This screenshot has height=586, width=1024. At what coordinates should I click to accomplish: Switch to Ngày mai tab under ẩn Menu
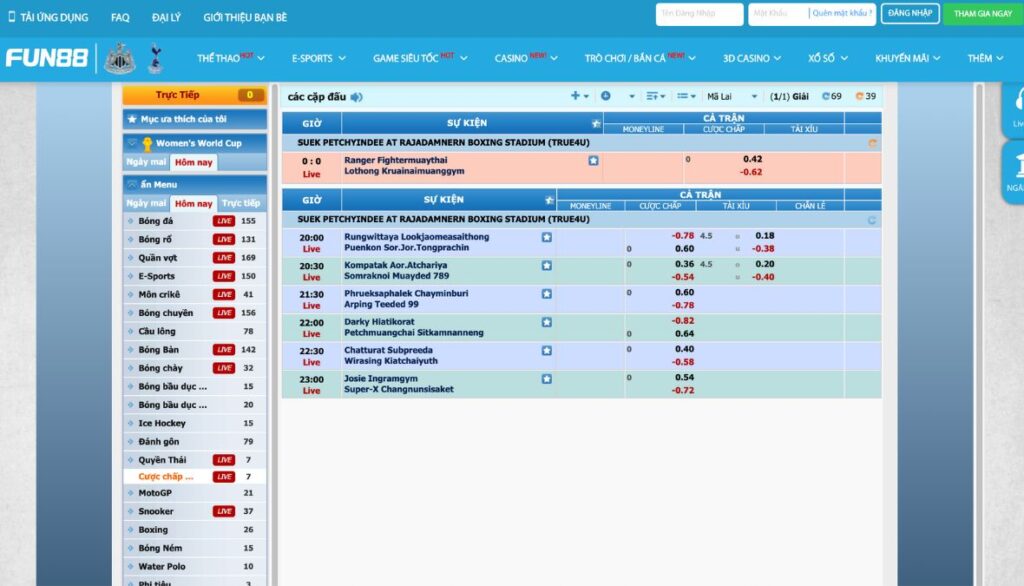(146, 203)
